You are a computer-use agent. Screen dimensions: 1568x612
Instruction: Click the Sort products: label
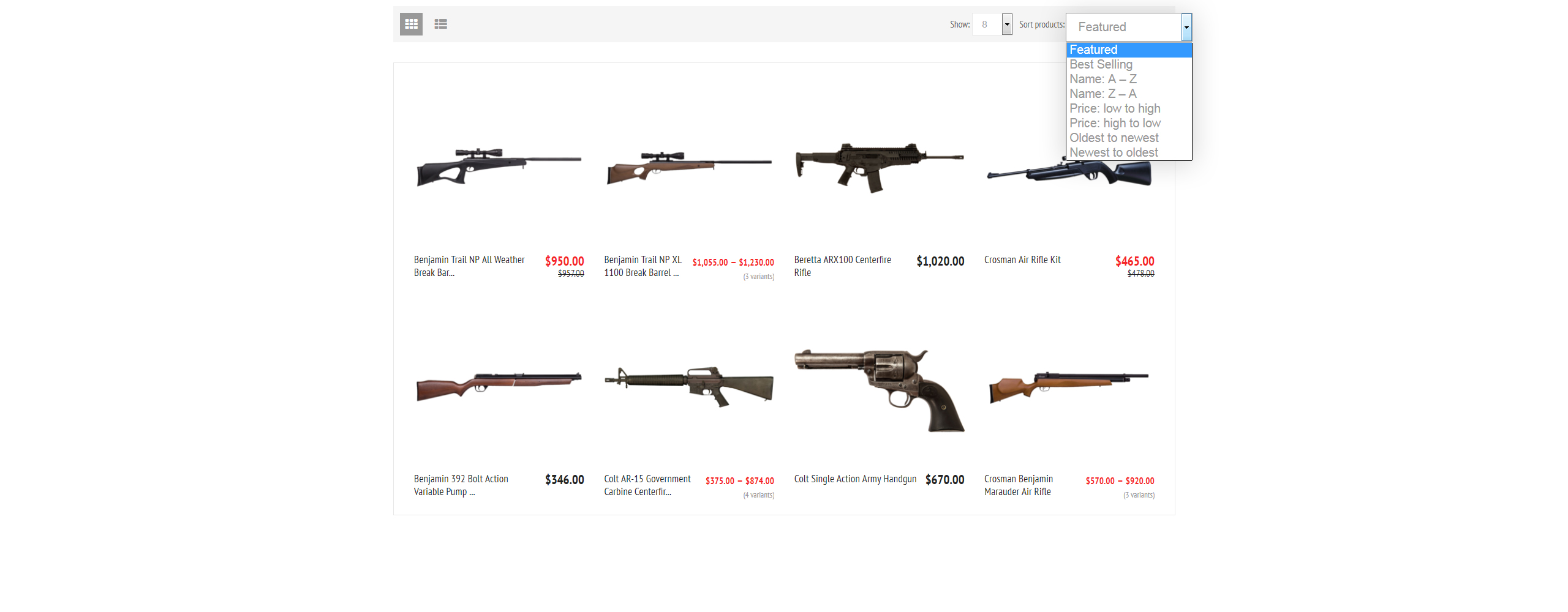1042,24
